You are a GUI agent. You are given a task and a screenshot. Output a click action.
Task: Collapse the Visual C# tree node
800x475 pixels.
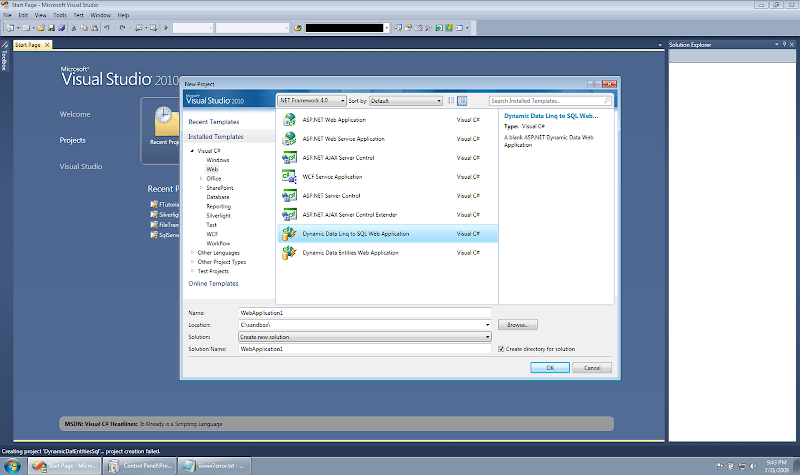192,151
